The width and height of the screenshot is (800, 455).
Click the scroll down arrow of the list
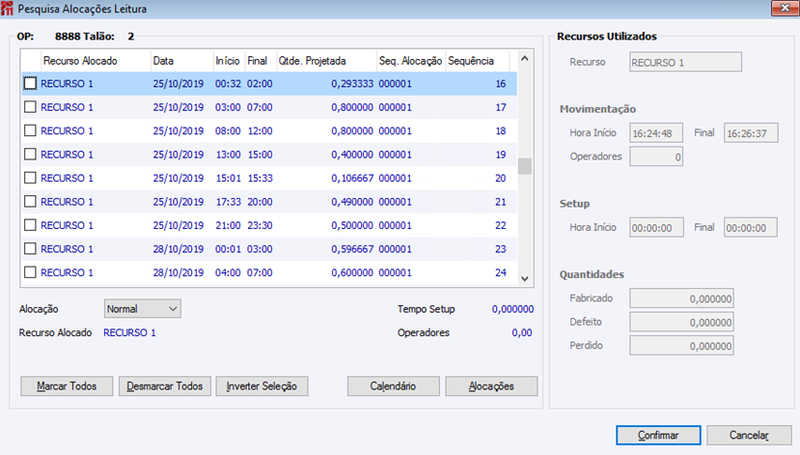tap(524, 279)
